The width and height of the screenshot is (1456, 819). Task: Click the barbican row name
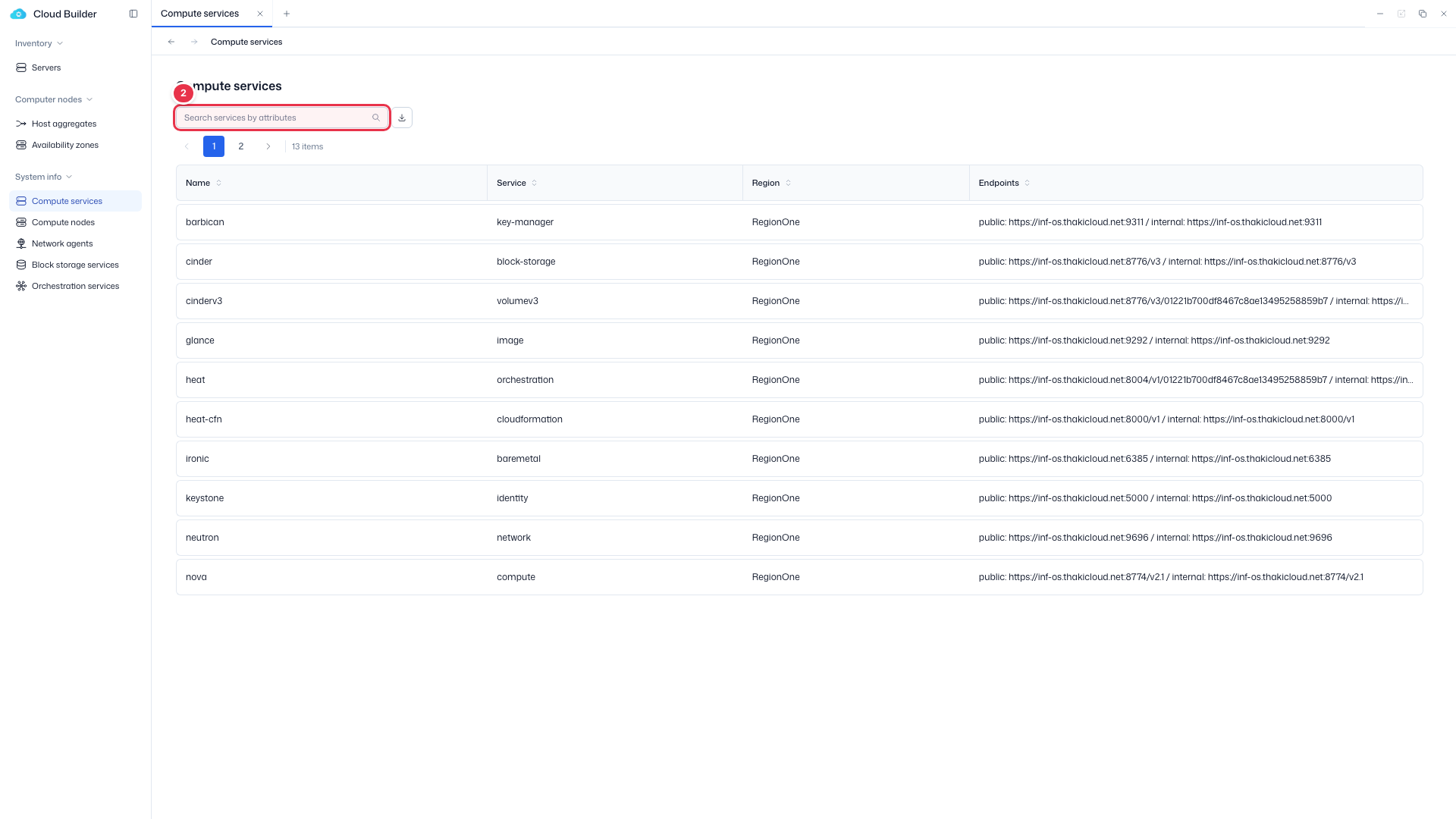(x=205, y=222)
